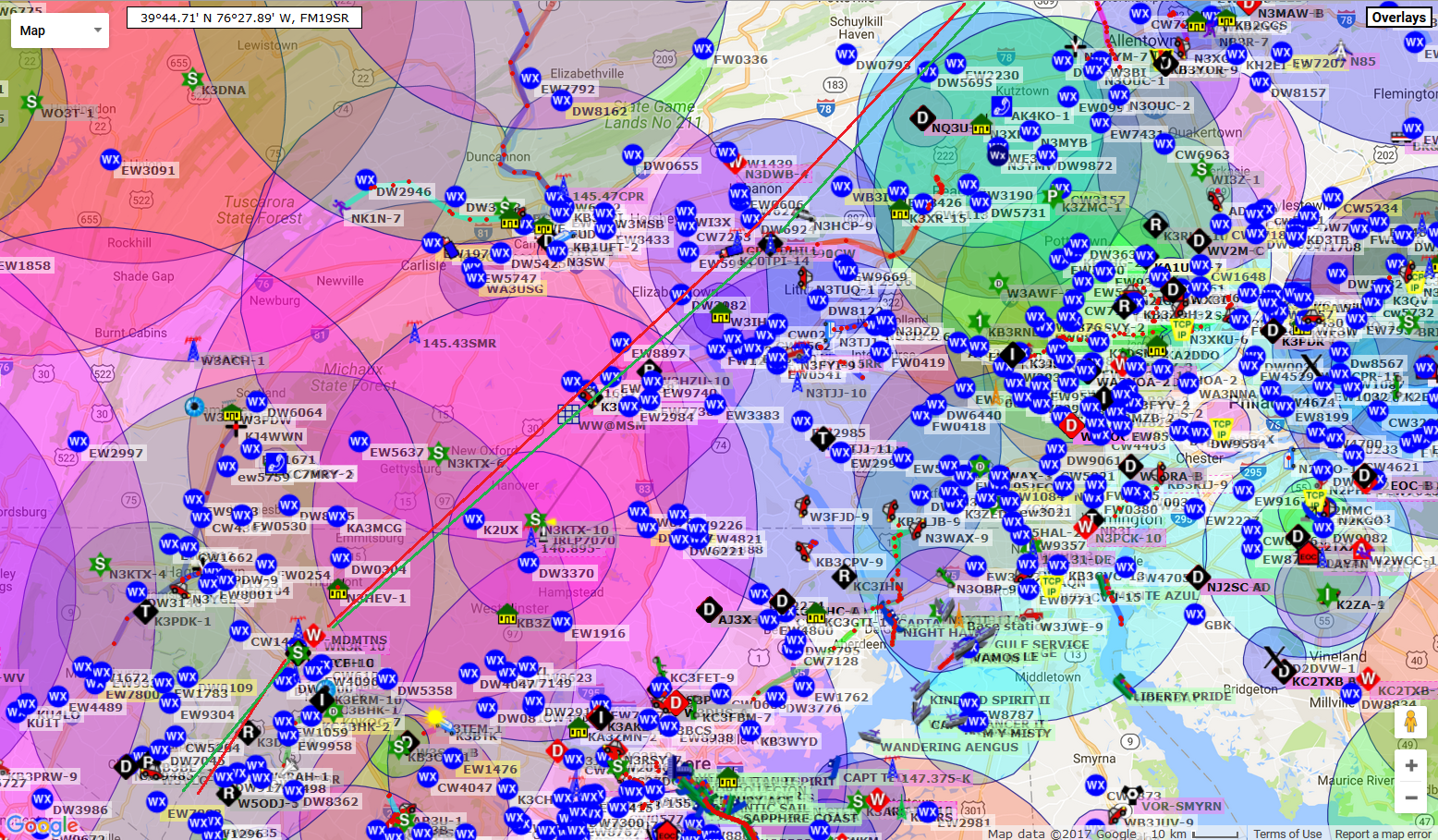Click the black diamond D icon for NQ3U
Image resolution: width=1438 pixels, height=840 pixels.
tap(921, 118)
